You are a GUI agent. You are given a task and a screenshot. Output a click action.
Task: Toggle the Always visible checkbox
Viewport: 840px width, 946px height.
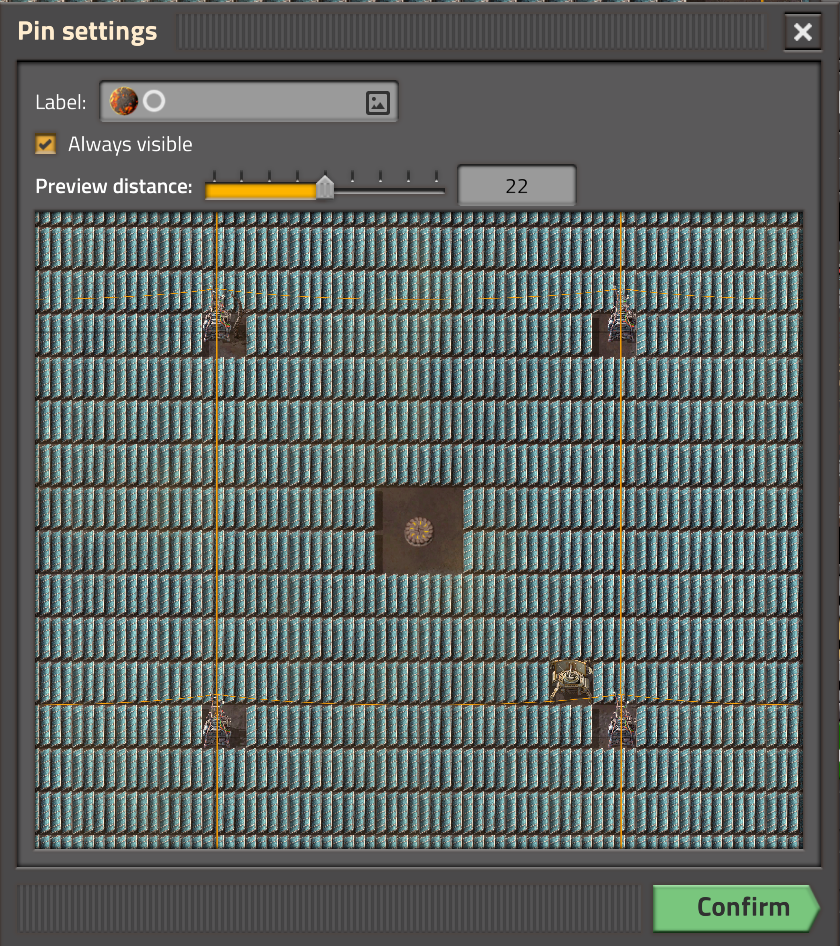tap(45, 144)
